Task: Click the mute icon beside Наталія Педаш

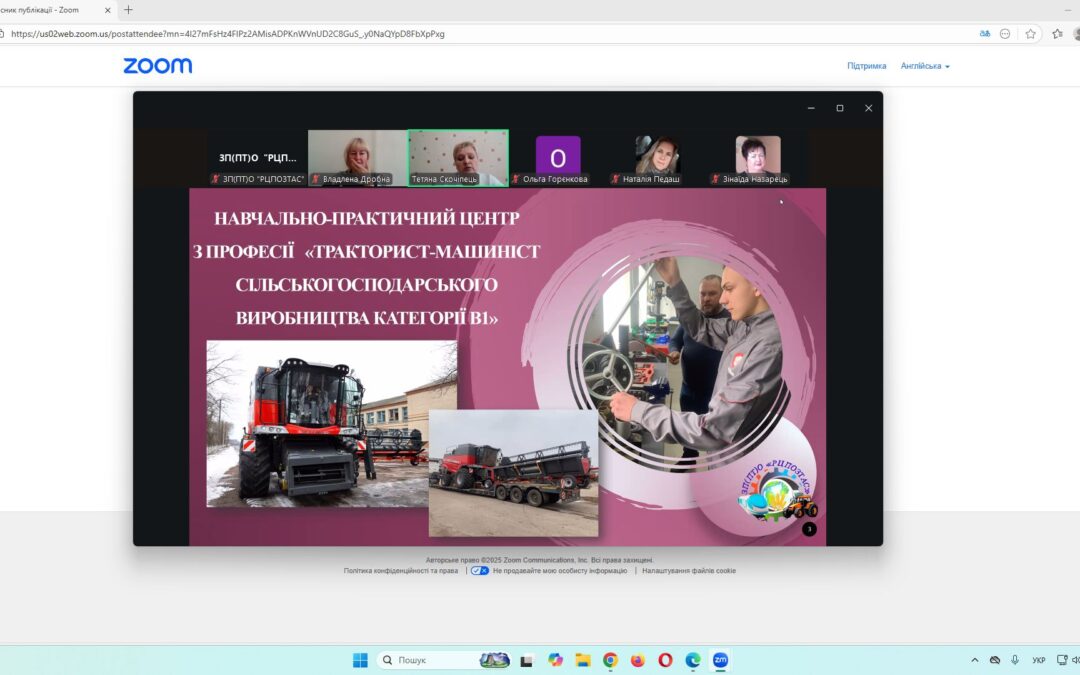Action: [614, 179]
